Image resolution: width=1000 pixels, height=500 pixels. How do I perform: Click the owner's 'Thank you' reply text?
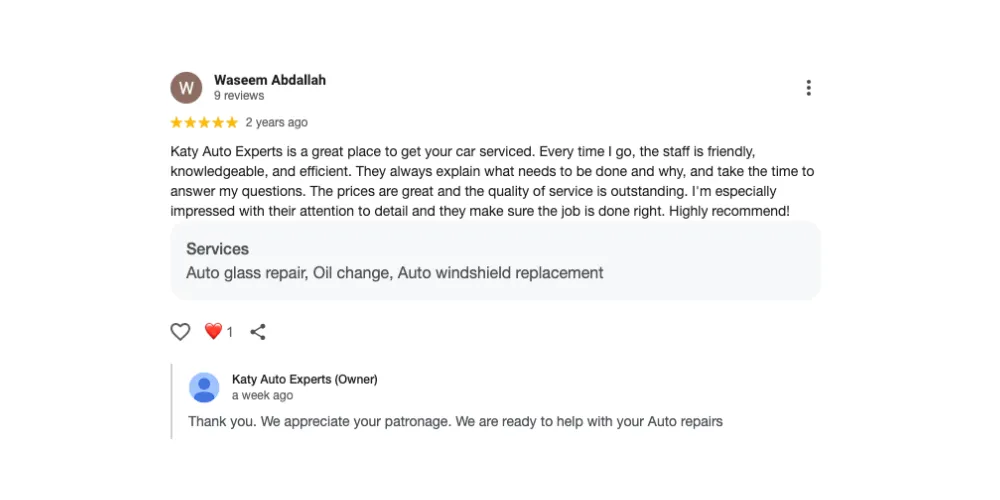(x=455, y=422)
